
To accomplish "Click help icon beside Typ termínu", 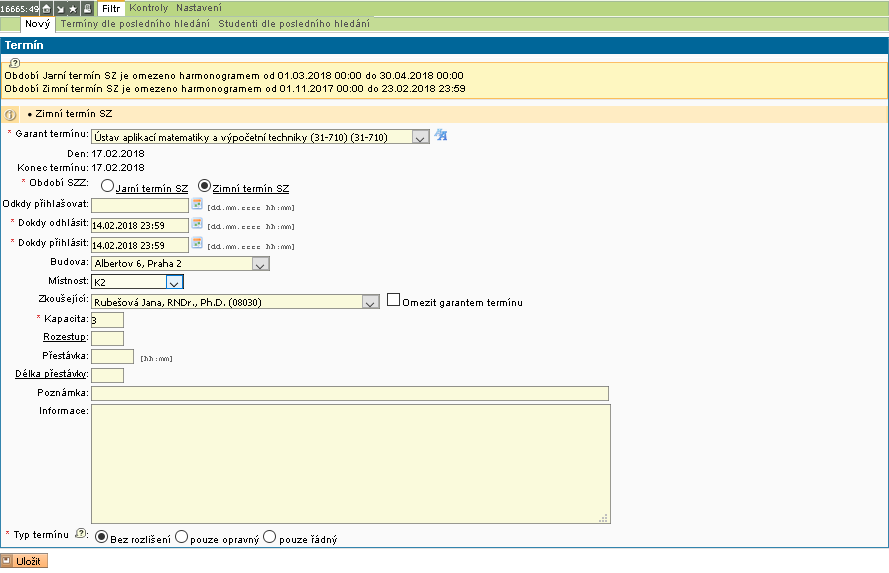I will pyautogui.click(x=82, y=537).
